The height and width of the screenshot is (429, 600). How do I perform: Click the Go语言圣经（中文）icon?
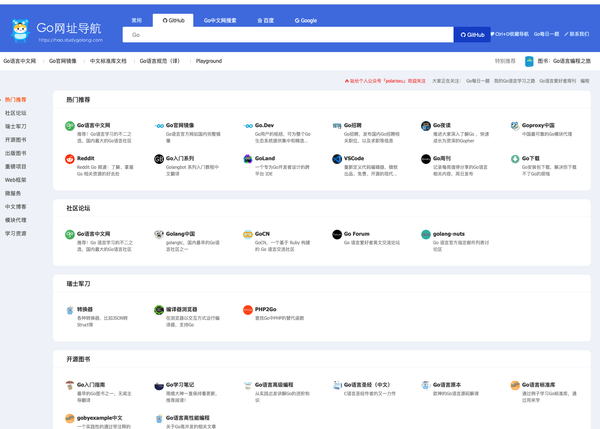pyautogui.click(x=337, y=385)
